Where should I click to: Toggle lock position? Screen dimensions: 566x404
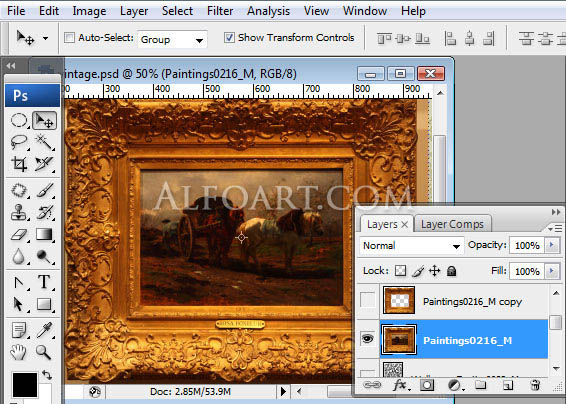(x=435, y=270)
